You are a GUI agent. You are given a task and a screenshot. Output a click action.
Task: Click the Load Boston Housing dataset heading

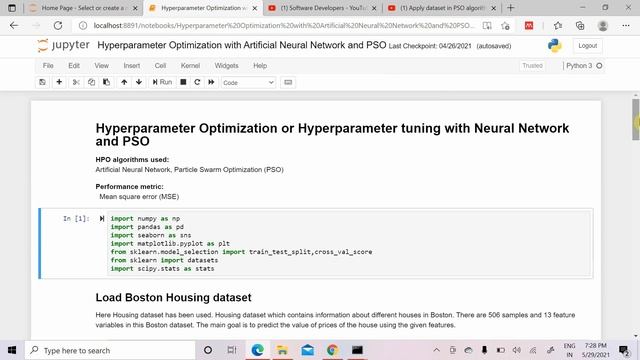point(173,298)
